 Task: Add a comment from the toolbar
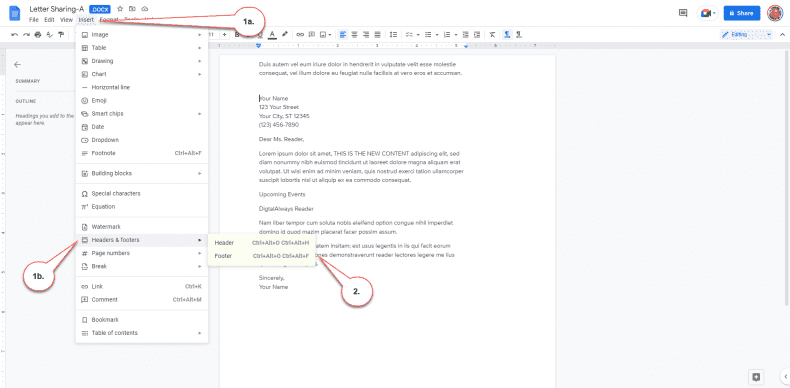[311, 35]
